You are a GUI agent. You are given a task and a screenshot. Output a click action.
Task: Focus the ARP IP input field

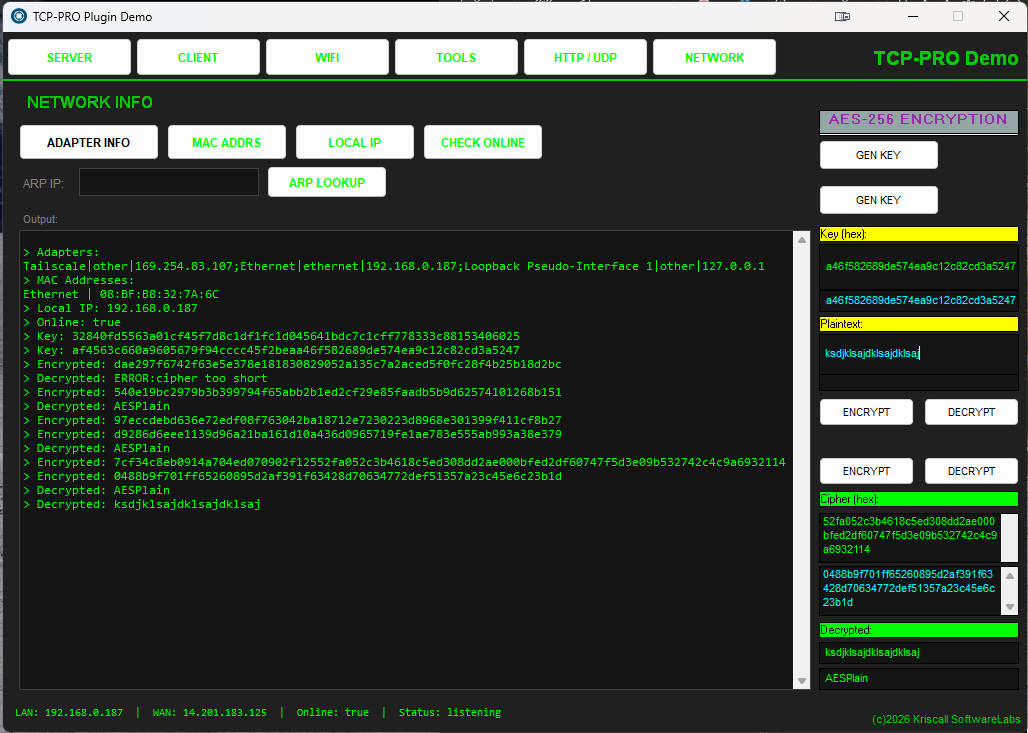click(169, 182)
